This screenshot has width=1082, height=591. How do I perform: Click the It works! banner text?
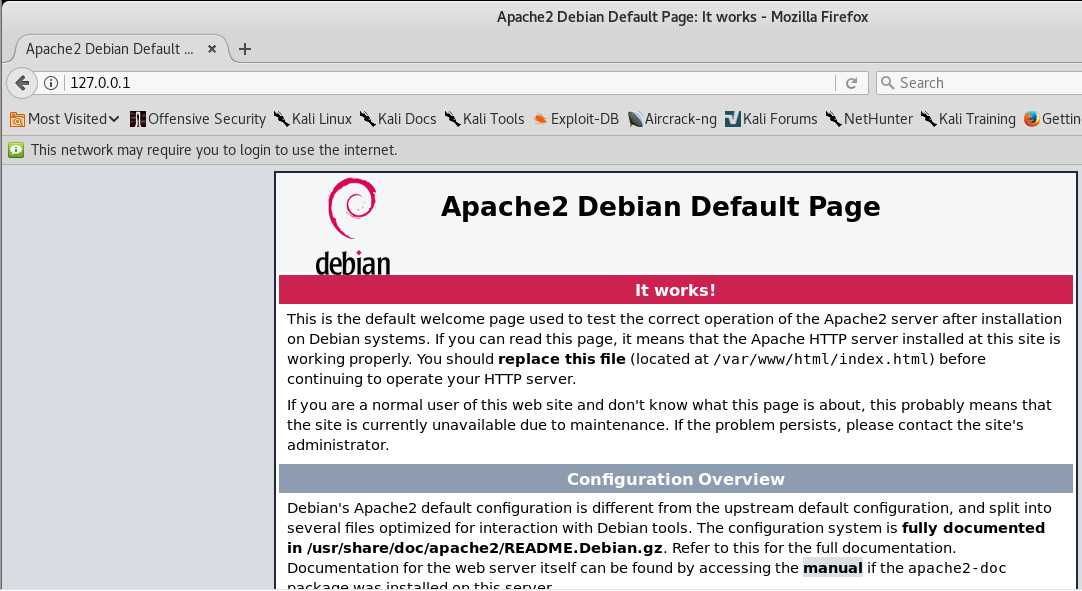(675, 290)
